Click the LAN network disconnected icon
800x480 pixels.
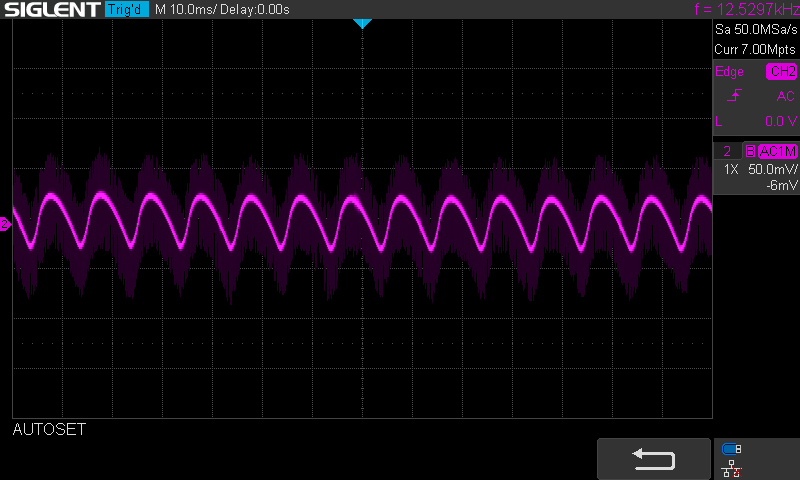click(732, 468)
